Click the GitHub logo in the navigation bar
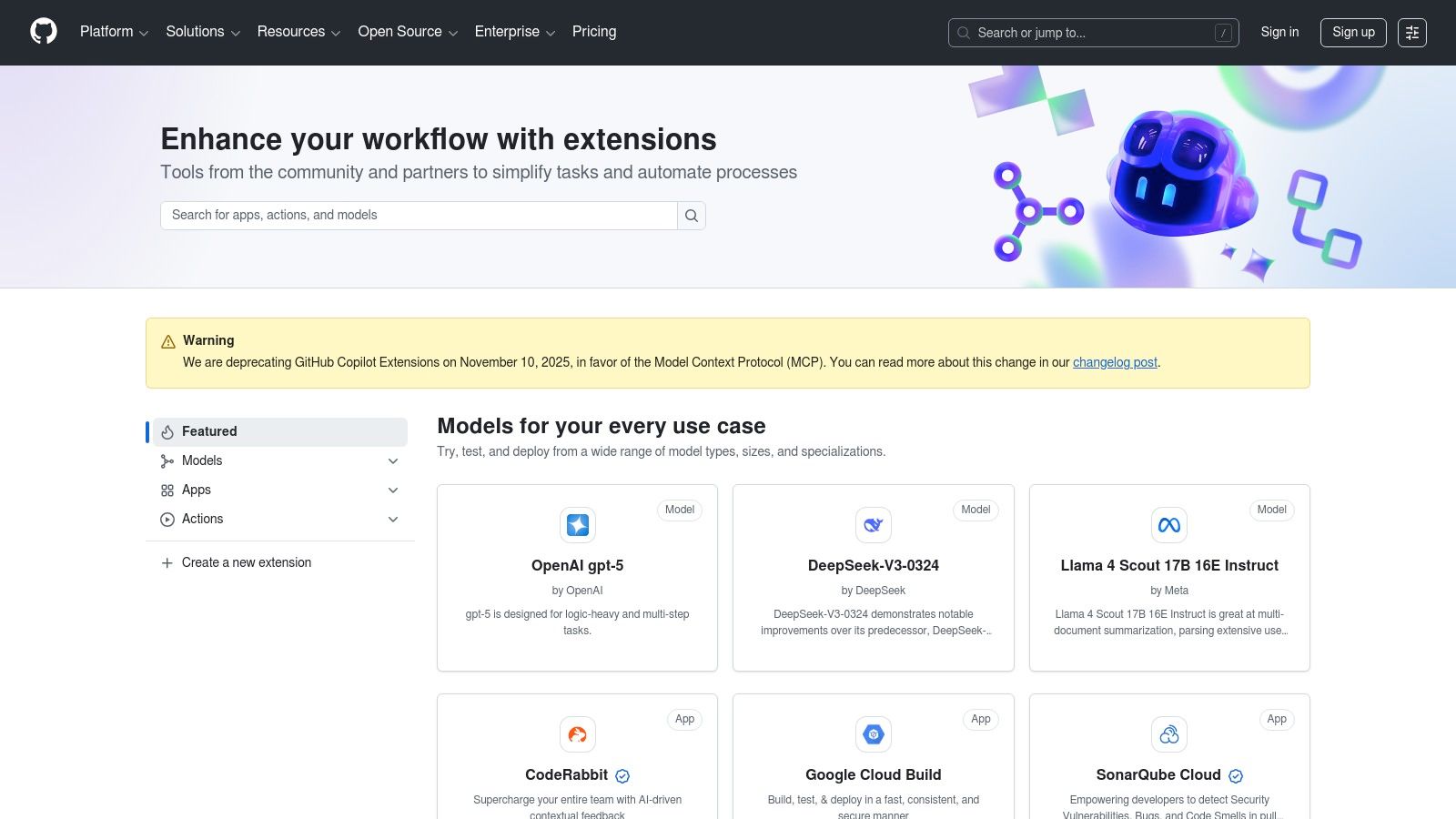This screenshot has height=819, width=1456. (43, 31)
